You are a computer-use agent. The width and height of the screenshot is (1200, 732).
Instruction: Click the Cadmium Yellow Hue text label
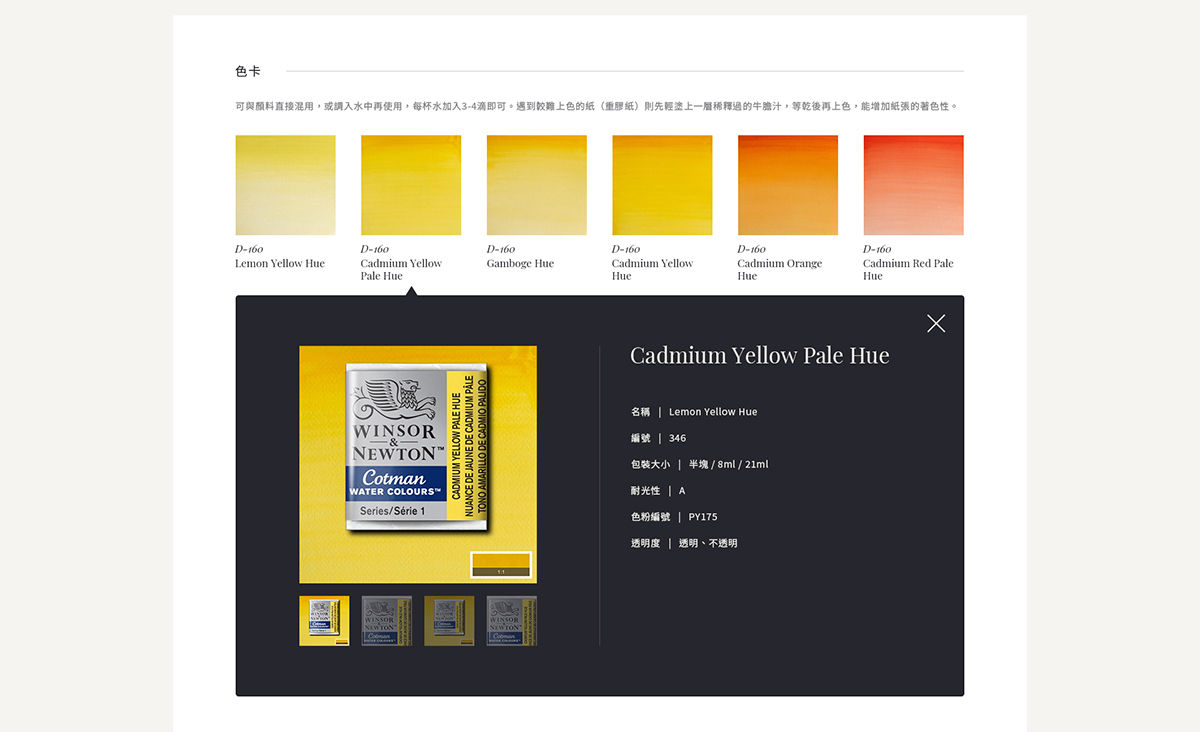coord(652,269)
